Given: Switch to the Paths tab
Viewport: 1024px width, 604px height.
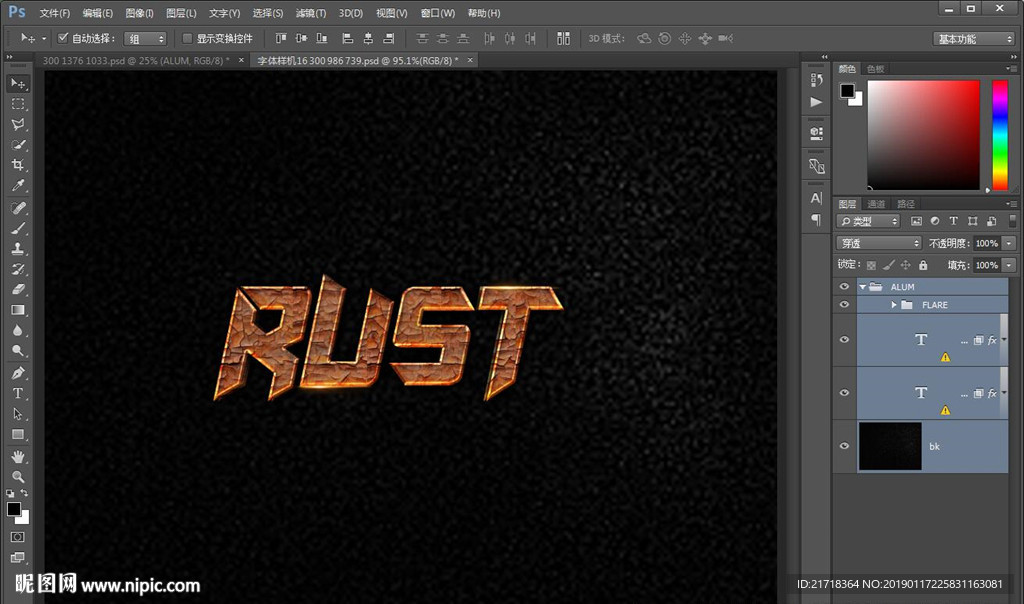Looking at the screenshot, I should 906,204.
